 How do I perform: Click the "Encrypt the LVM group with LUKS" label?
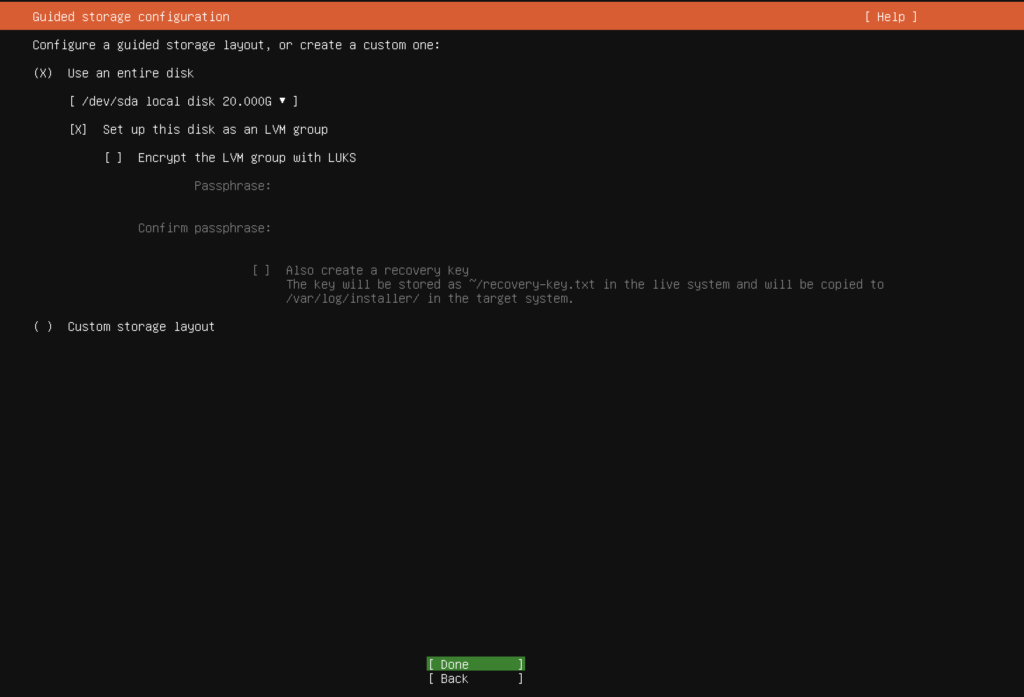click(x=247, y=157)
